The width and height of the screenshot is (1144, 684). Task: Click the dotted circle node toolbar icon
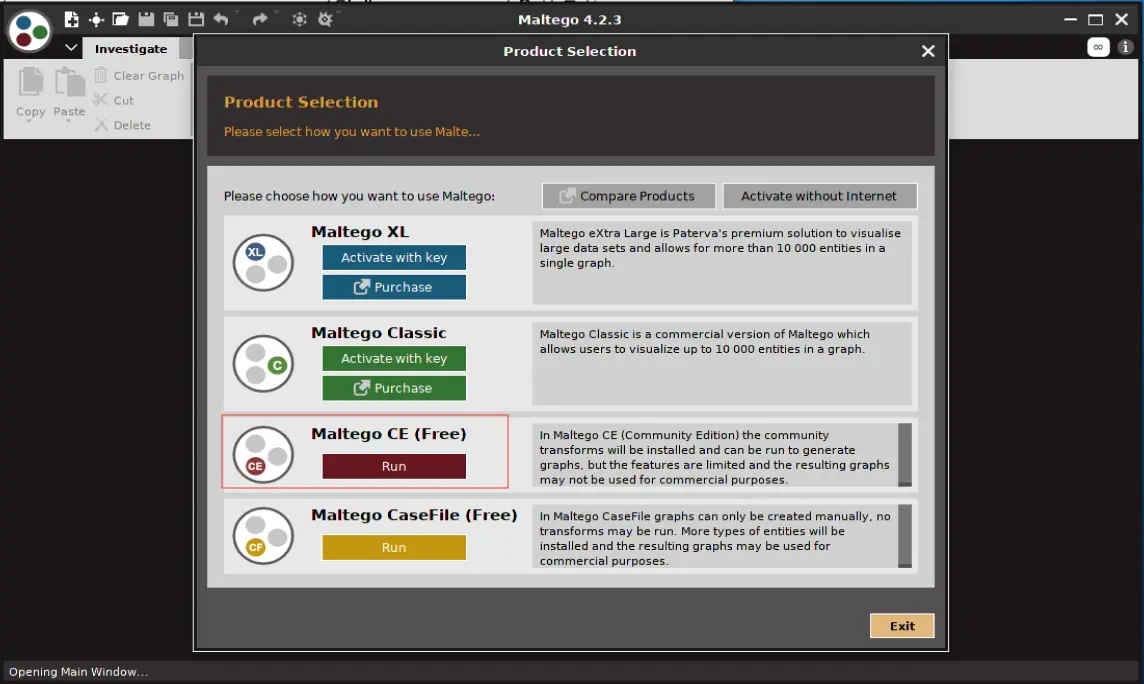pyautogui.click(x=299, y=19)
